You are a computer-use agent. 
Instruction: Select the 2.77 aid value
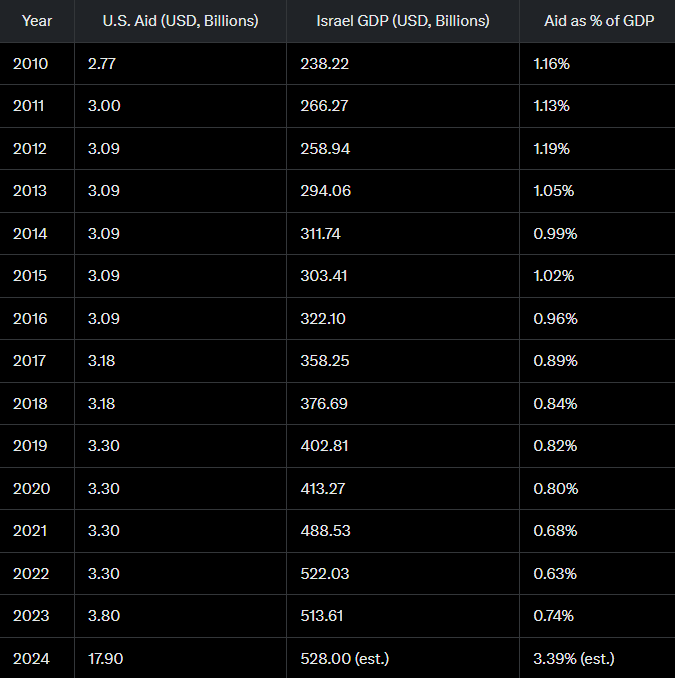pyautogui.click(x=102, y=64)
